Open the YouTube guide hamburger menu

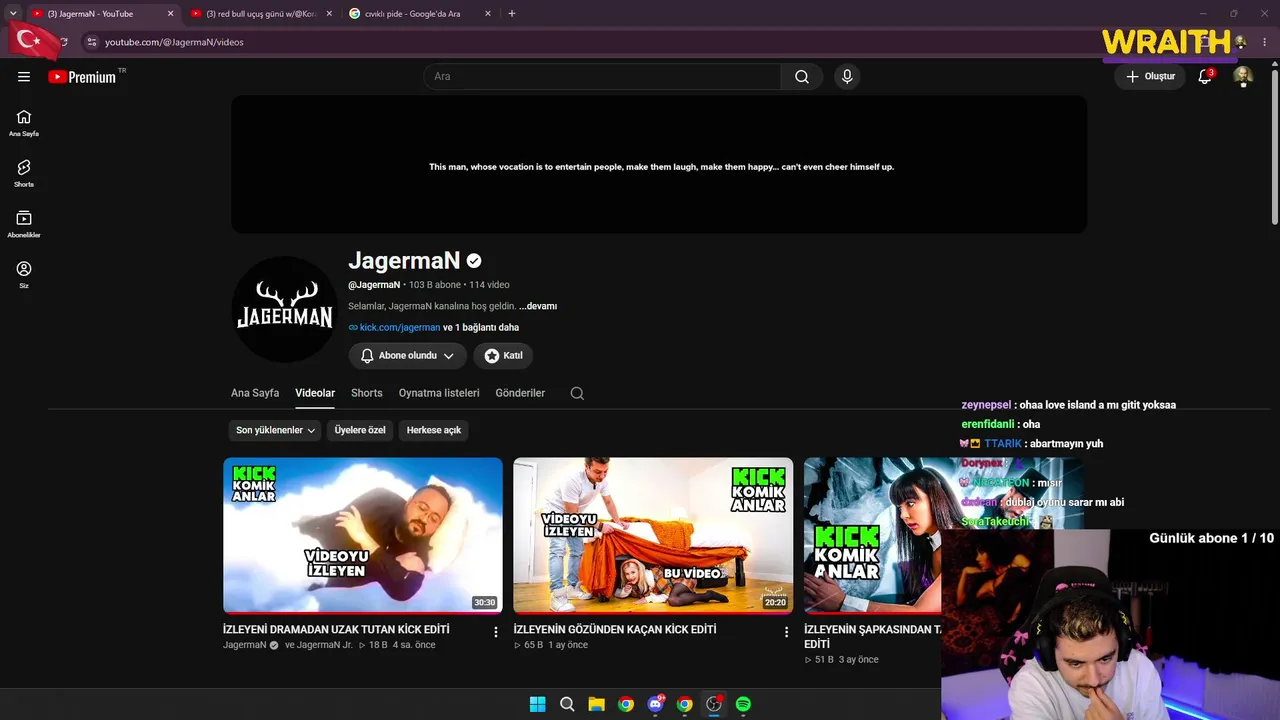point(24,77)
